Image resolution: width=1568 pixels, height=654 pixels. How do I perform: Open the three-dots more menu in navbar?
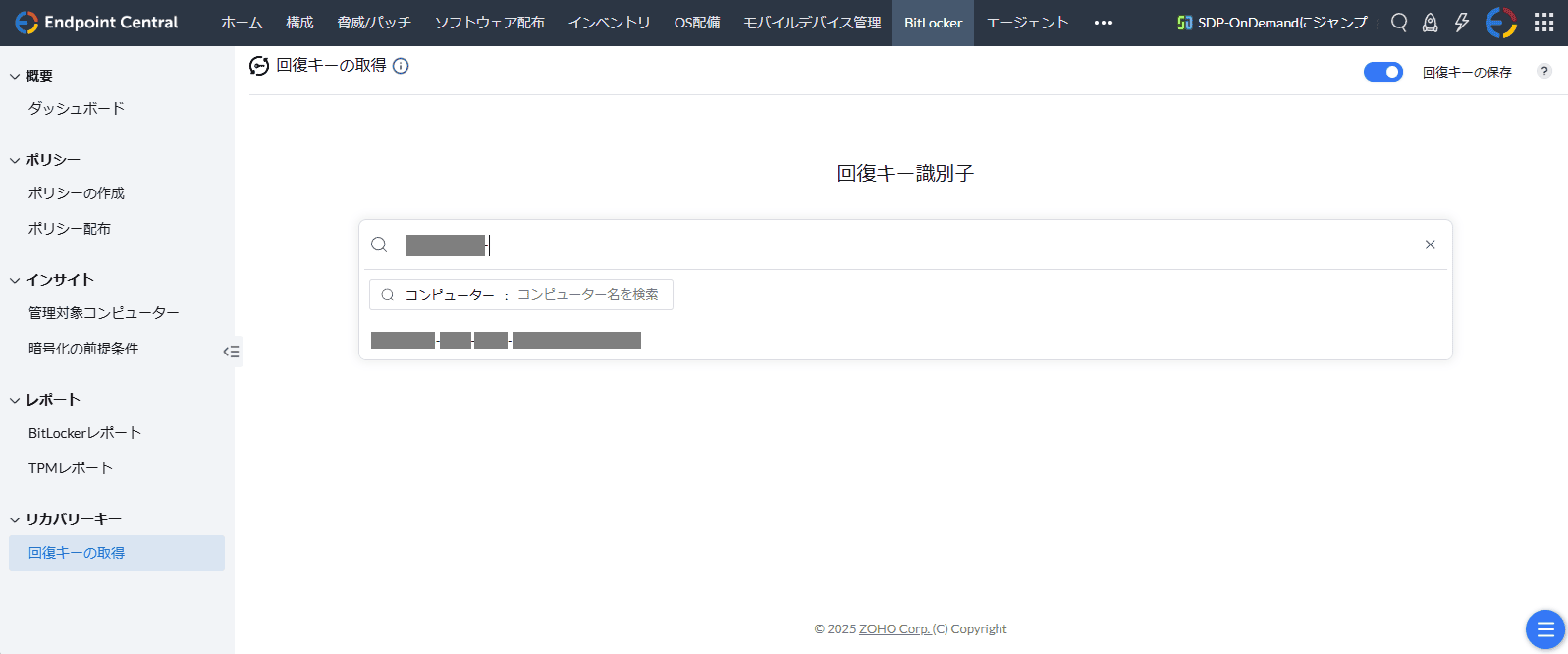(1104, 23)
